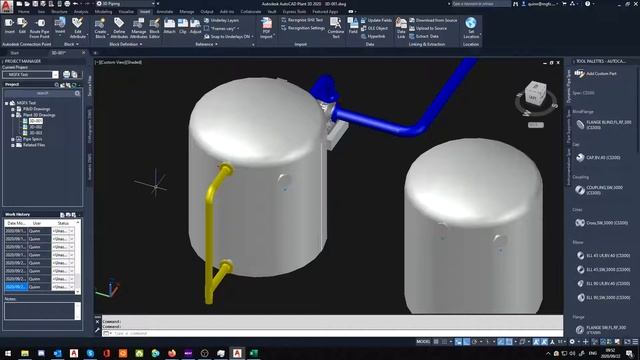Expand the P&ID Drawings tree node

click(x=13, y=109)
